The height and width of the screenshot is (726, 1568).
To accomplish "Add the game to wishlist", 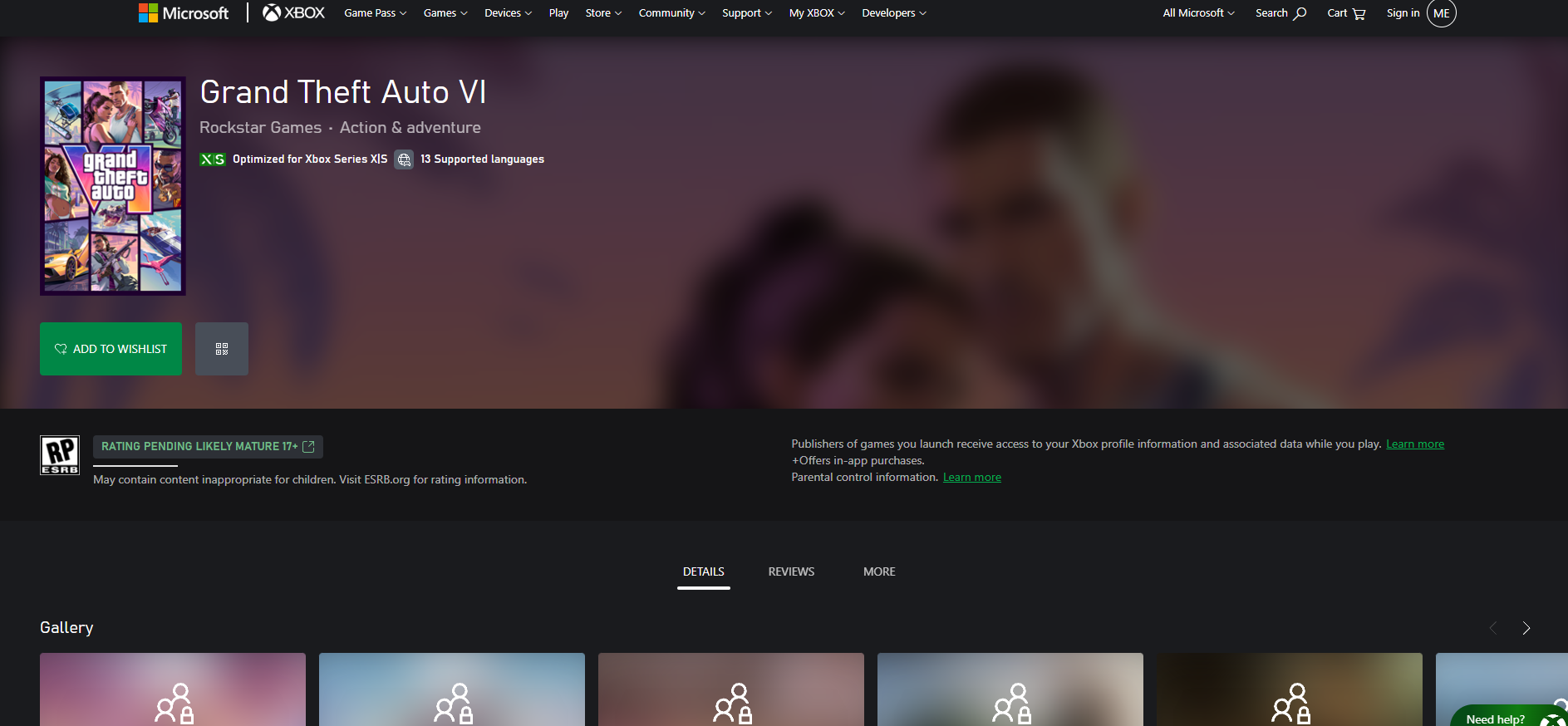I will [111, 349].
